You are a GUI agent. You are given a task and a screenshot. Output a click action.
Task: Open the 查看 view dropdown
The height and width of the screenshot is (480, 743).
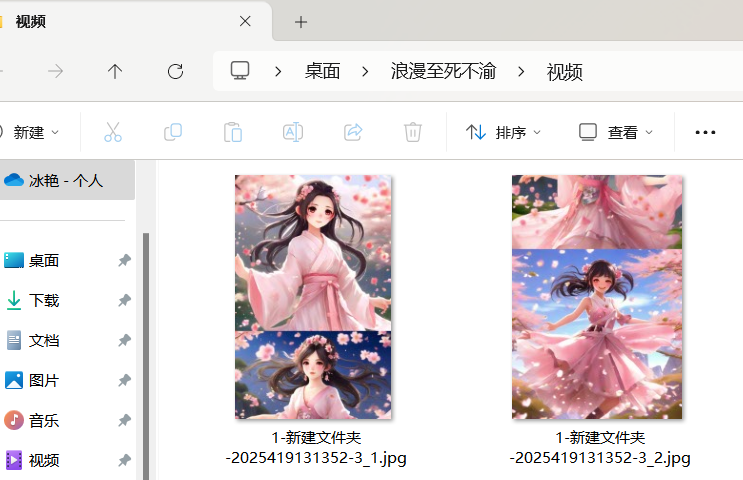pos(616,132)
